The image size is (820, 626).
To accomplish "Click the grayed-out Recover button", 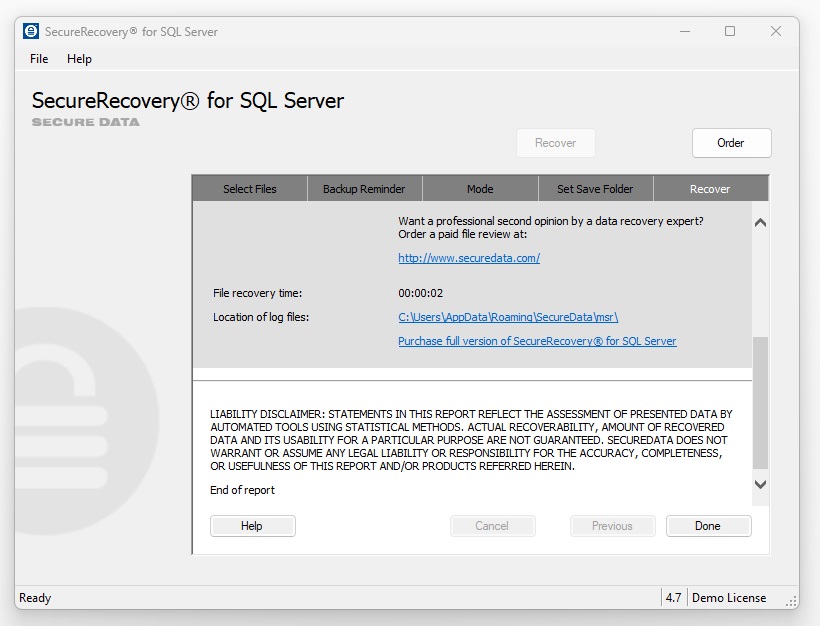I will [x=555, y=142].
